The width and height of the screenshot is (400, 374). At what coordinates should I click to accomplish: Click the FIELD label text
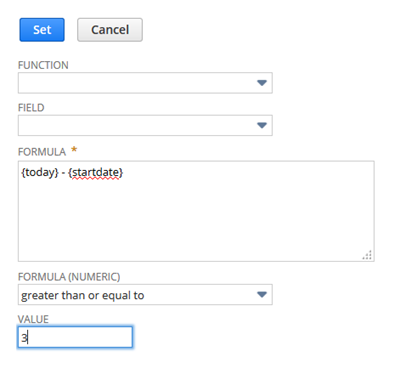[31, 108]
